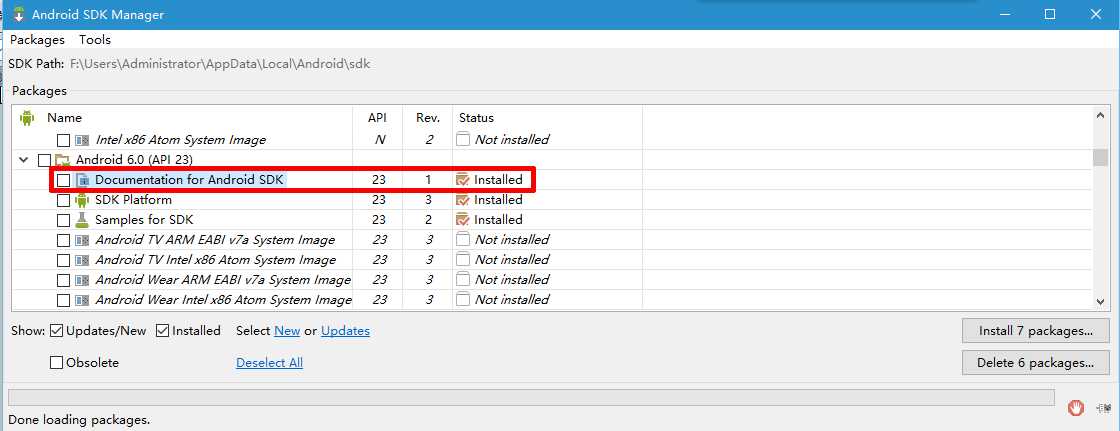
Task: Check the Android TV ARM EABI v7a box
Action: coord(64,240)
